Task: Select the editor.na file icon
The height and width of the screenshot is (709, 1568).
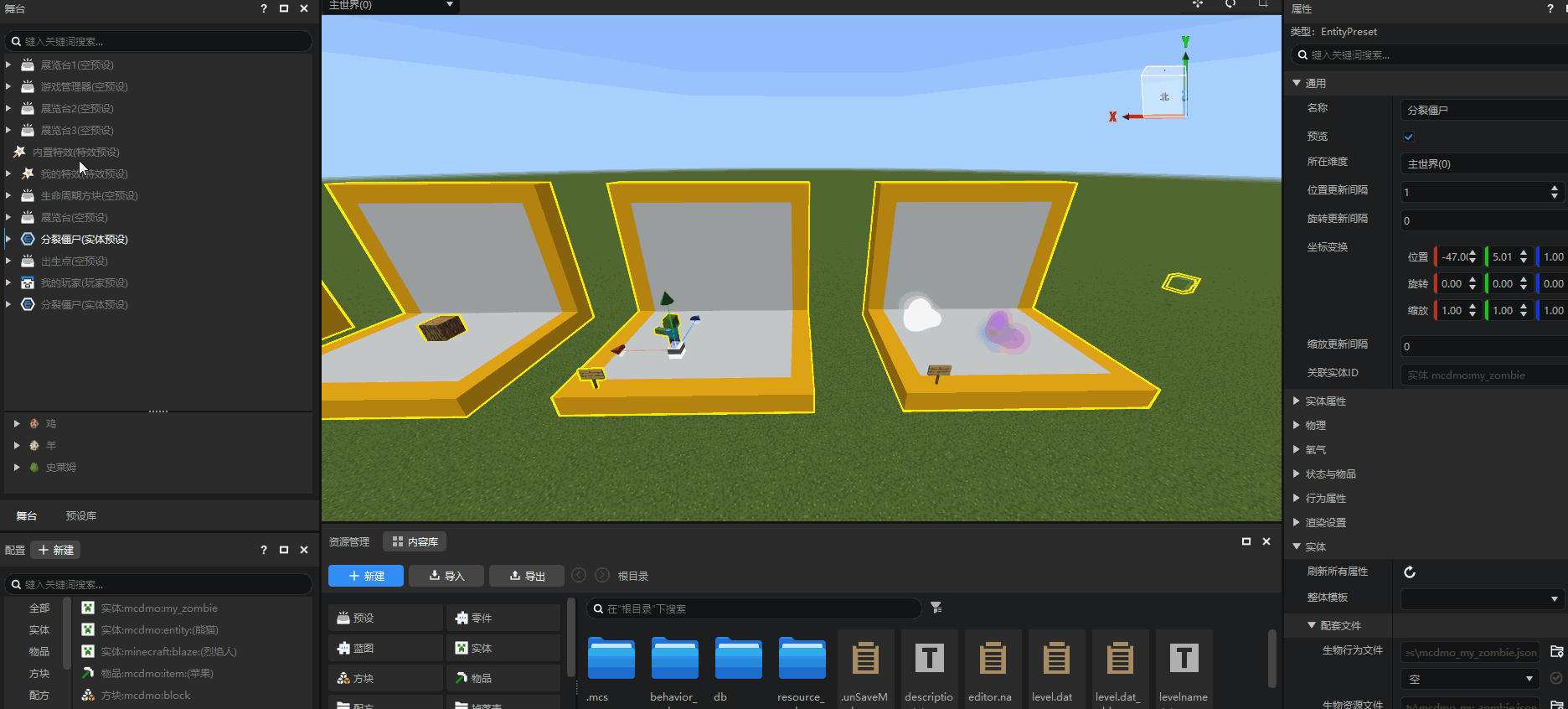Action: coord(993,659)
